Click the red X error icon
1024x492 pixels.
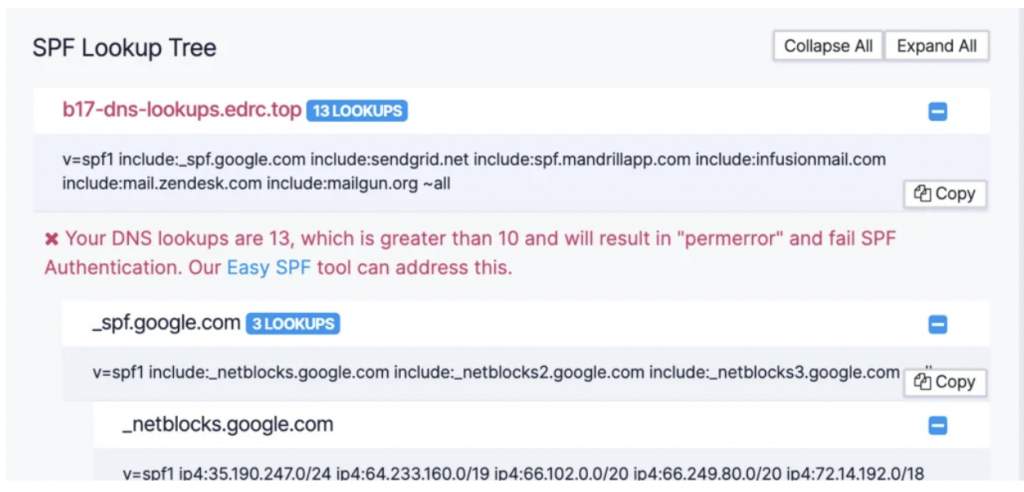coord(52,239)
